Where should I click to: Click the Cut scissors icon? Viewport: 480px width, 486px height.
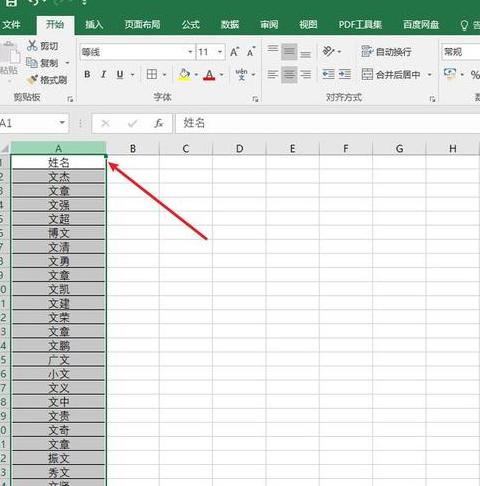[32, 45]
